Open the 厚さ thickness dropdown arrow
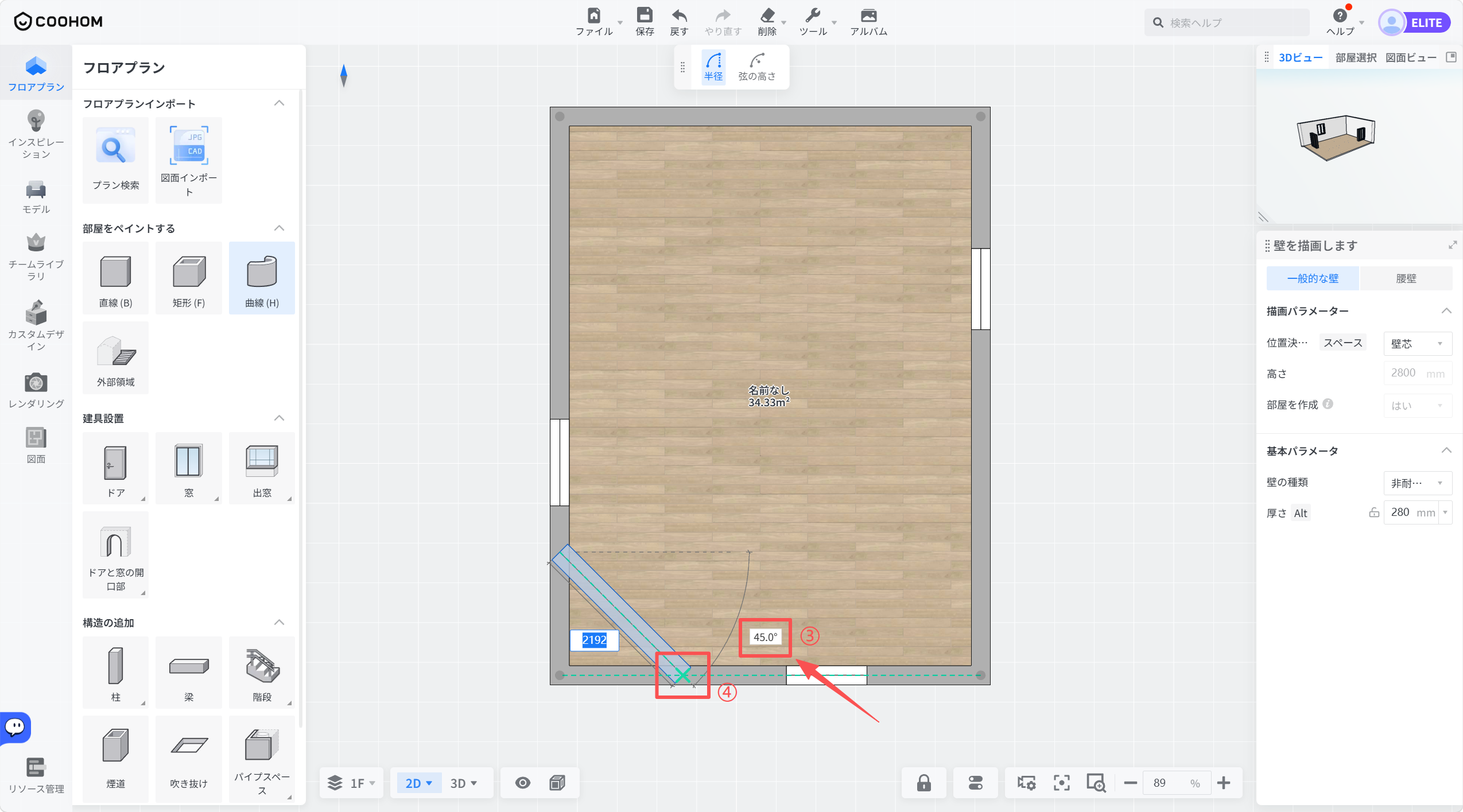Screen dimensions: 1463x812 point(1445,512)
